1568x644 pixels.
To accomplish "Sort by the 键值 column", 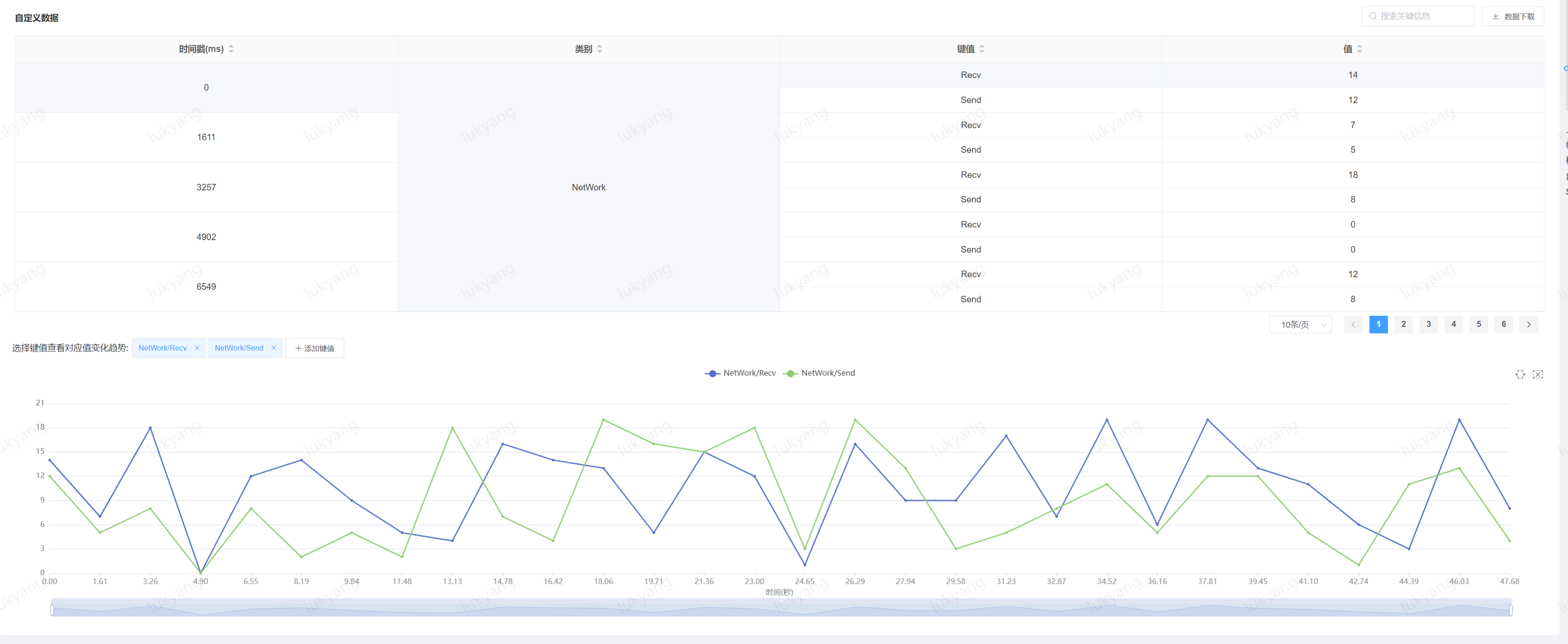I will click(982, 49).
